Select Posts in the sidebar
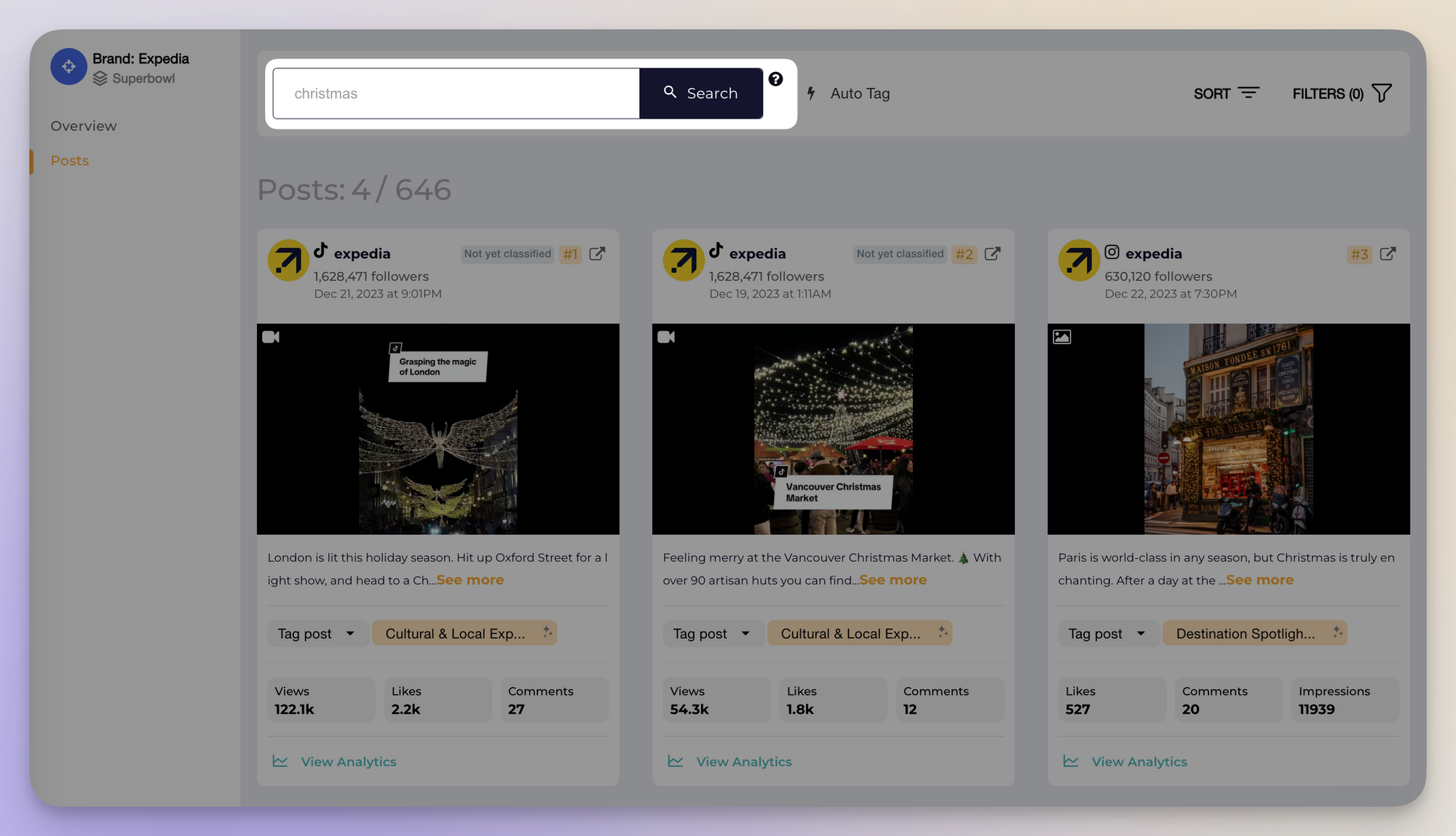 [x=70, y=161]
